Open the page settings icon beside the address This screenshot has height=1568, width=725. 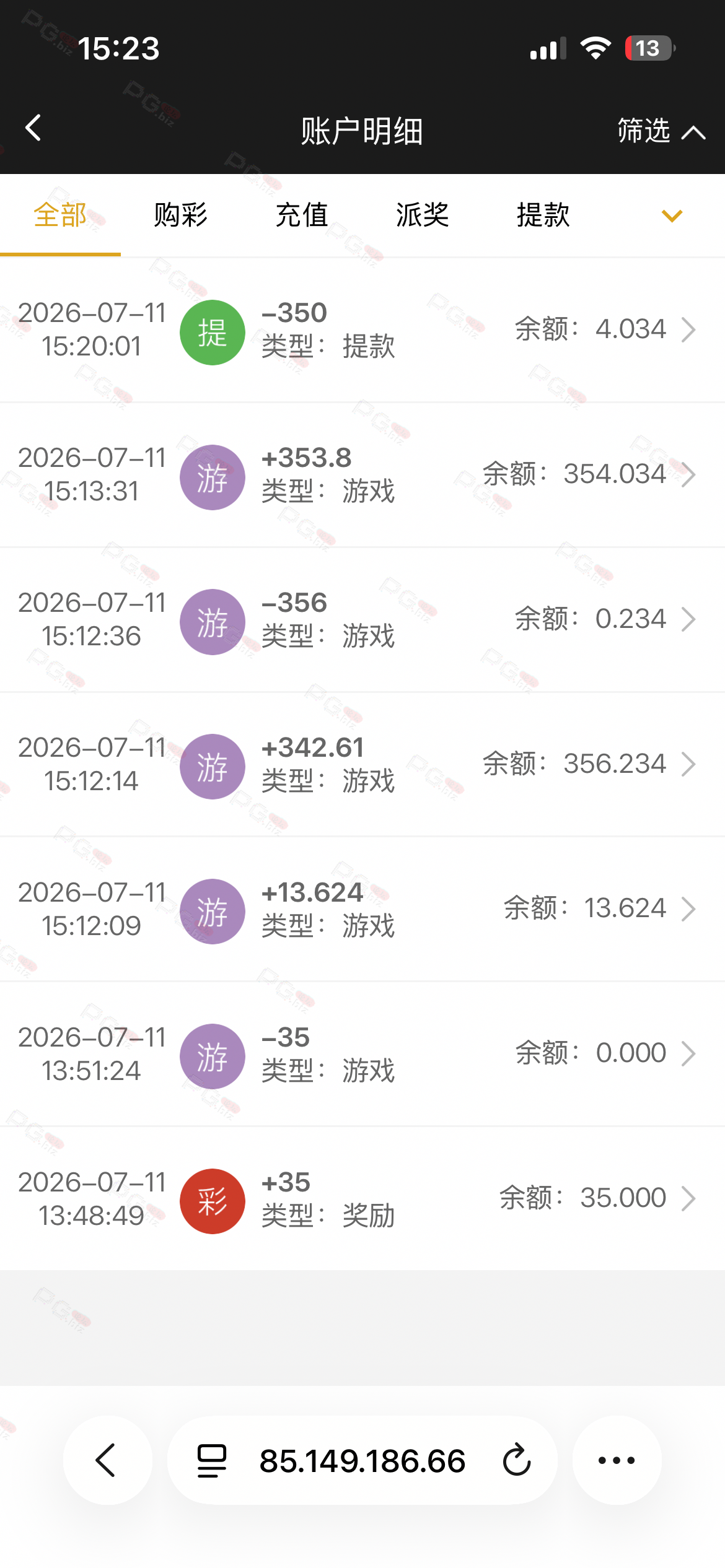point(212,1461)
